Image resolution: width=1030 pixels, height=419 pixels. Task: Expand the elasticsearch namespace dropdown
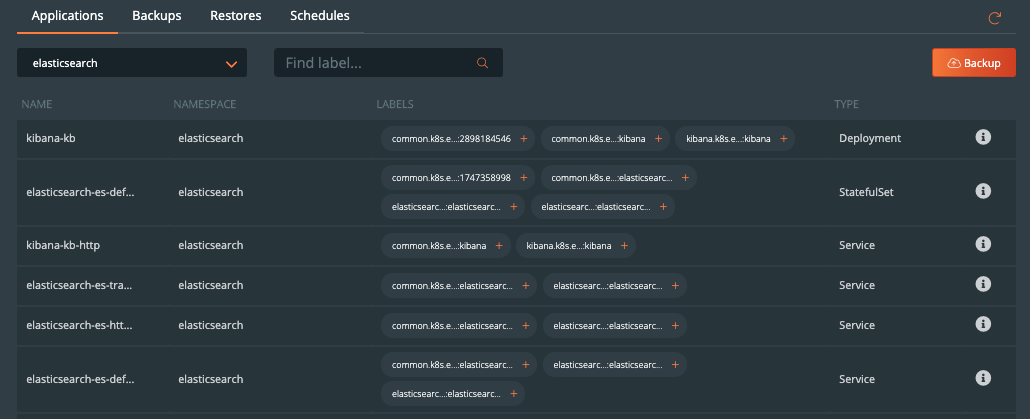pos(232,63)
